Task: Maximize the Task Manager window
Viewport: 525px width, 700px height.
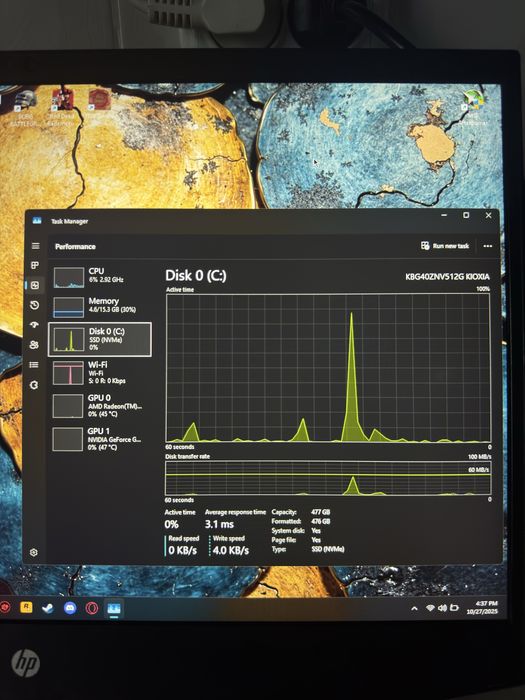Action: coord(466,215)
